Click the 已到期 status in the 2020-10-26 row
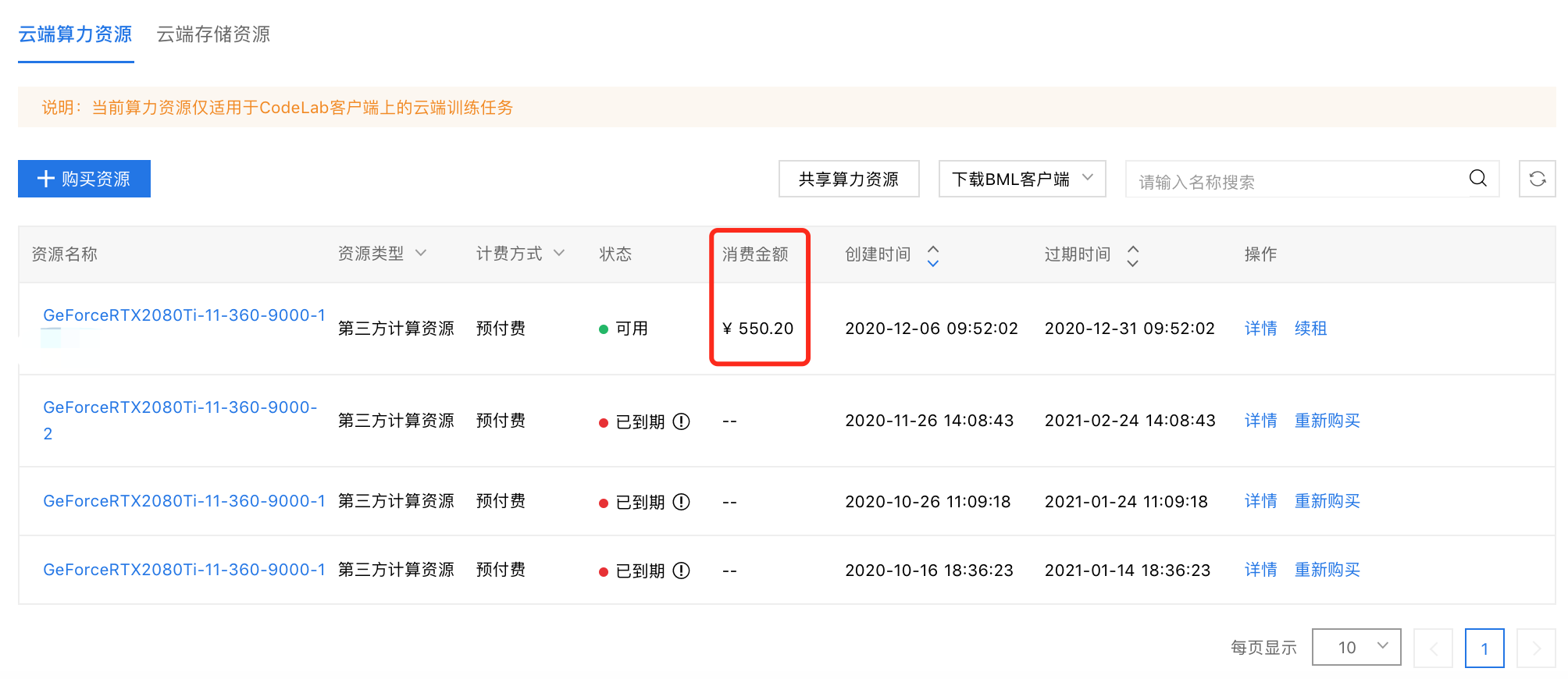The width and height of the screenshot is (1568, 679). [x=640, y=502]
